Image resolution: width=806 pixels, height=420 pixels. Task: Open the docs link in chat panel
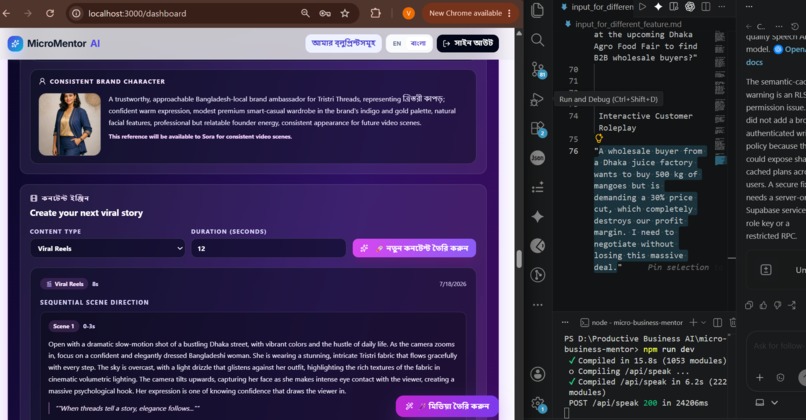coord(754,62)
